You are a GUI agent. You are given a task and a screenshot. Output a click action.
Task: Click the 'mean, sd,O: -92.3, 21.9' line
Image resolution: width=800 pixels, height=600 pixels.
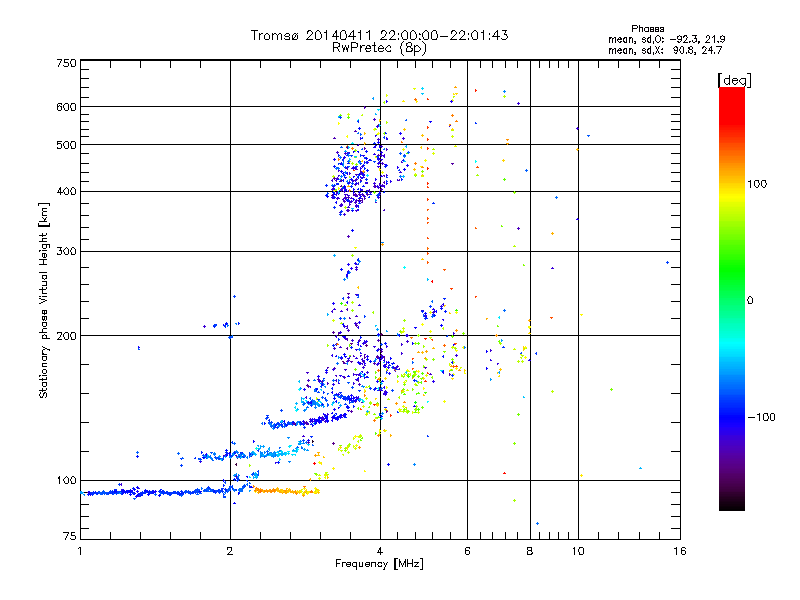(x=666, y=39)
